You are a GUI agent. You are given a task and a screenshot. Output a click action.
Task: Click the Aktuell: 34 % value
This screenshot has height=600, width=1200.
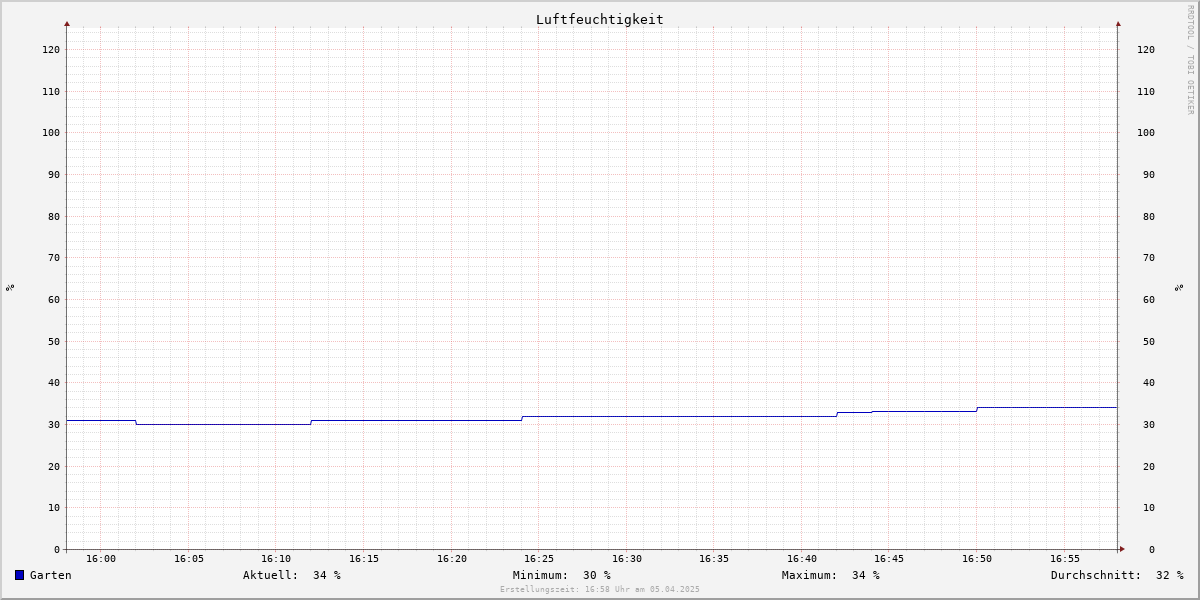coord(292,575)
